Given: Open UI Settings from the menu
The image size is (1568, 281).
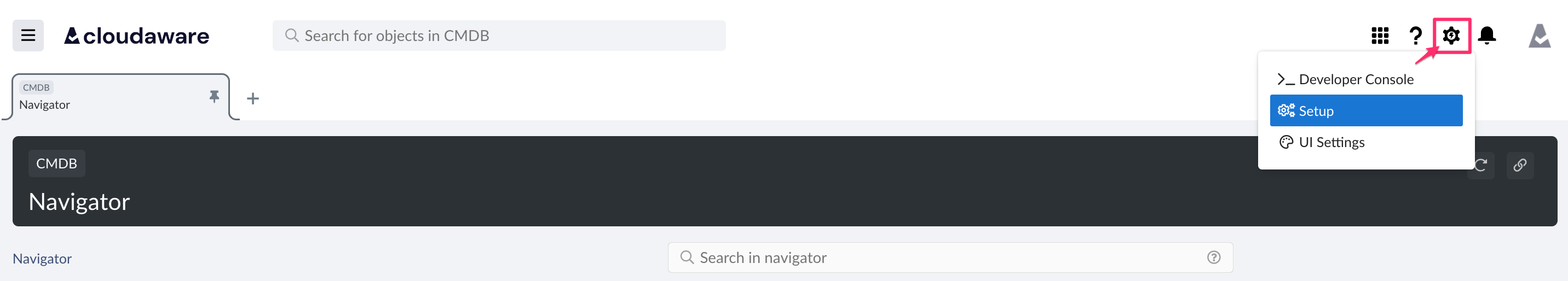Looking at the screenshot, I should point(1331,142).
